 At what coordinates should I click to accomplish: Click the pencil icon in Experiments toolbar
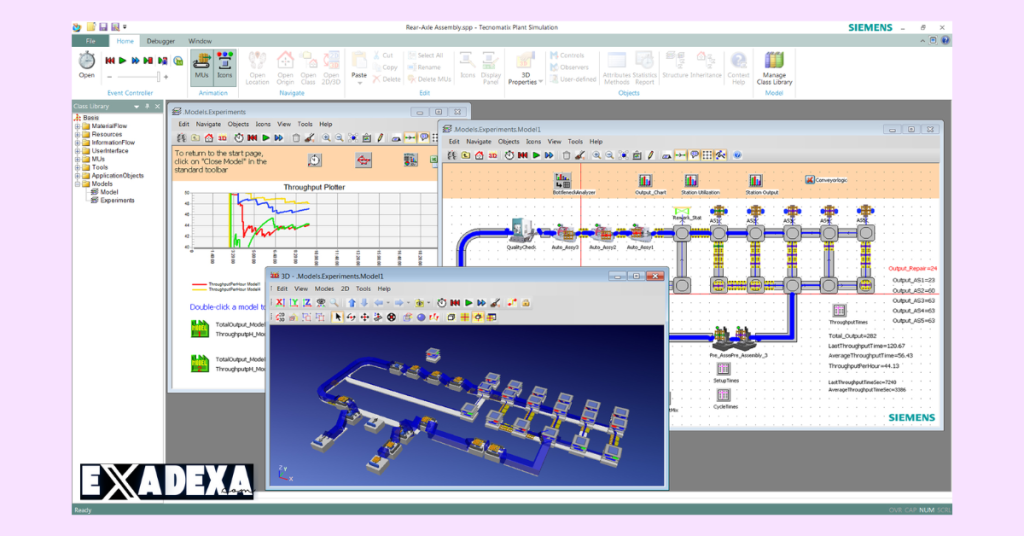pos(381,138)
